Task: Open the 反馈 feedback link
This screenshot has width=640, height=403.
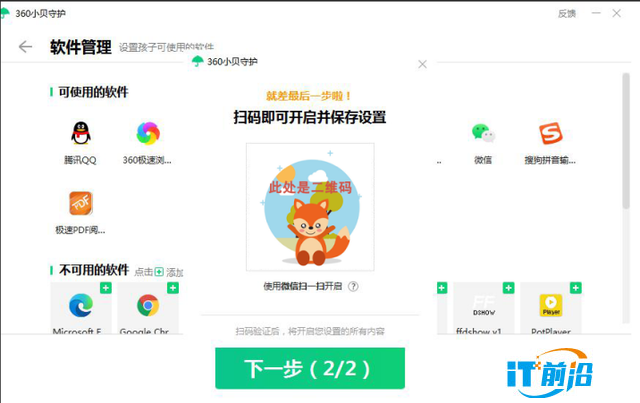Action: coord(567,13)
